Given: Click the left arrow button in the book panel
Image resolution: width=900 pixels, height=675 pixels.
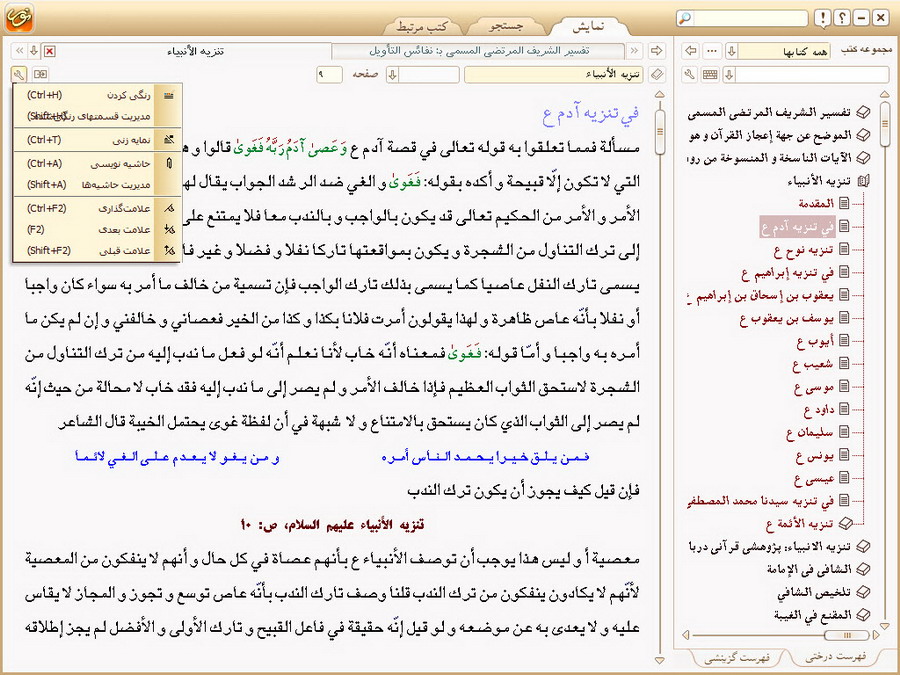Looking at the screenshot, I should pyautogui.click(x=691, y=51).
